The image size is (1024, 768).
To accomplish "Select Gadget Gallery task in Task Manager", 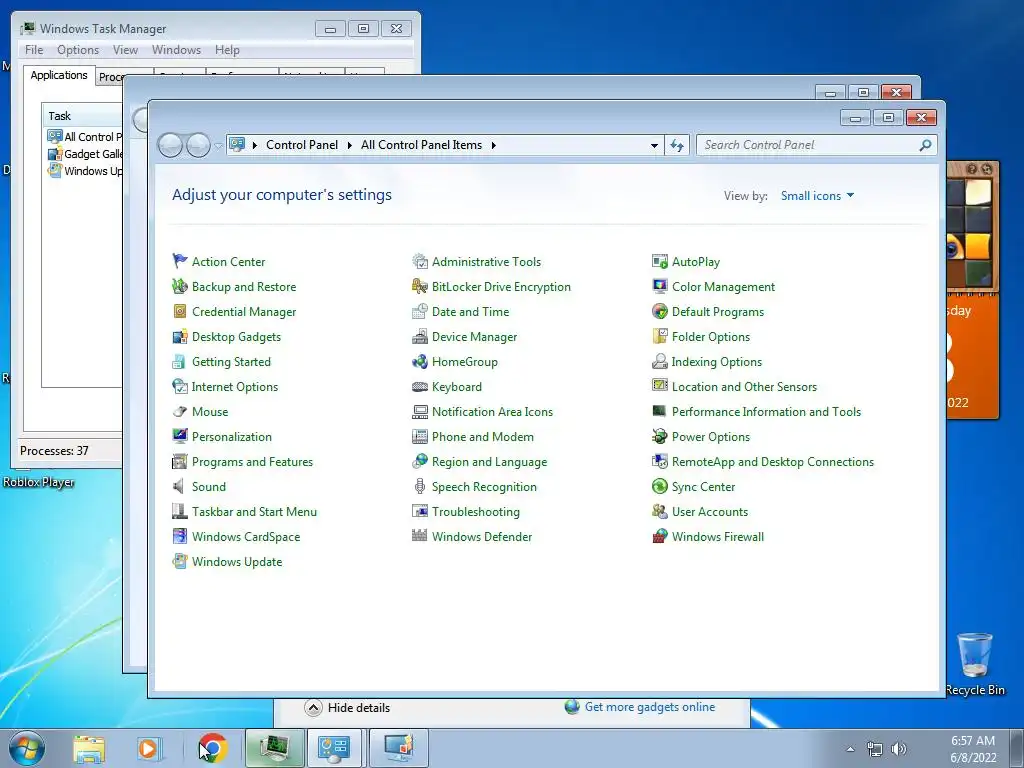I will [84, 154].
